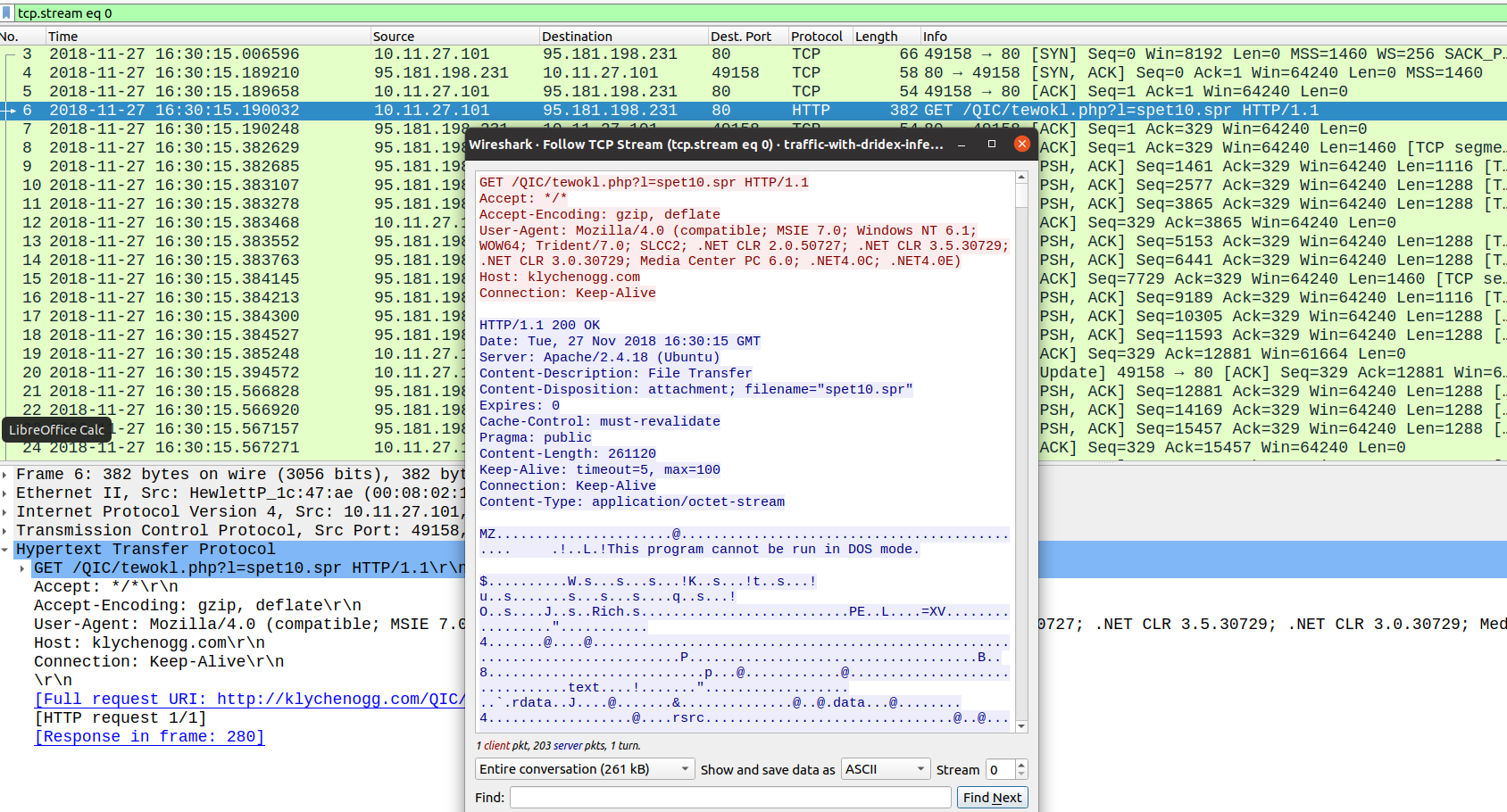
Task: Decrement the Stream number spinner
Action: tap(1021, 774)
